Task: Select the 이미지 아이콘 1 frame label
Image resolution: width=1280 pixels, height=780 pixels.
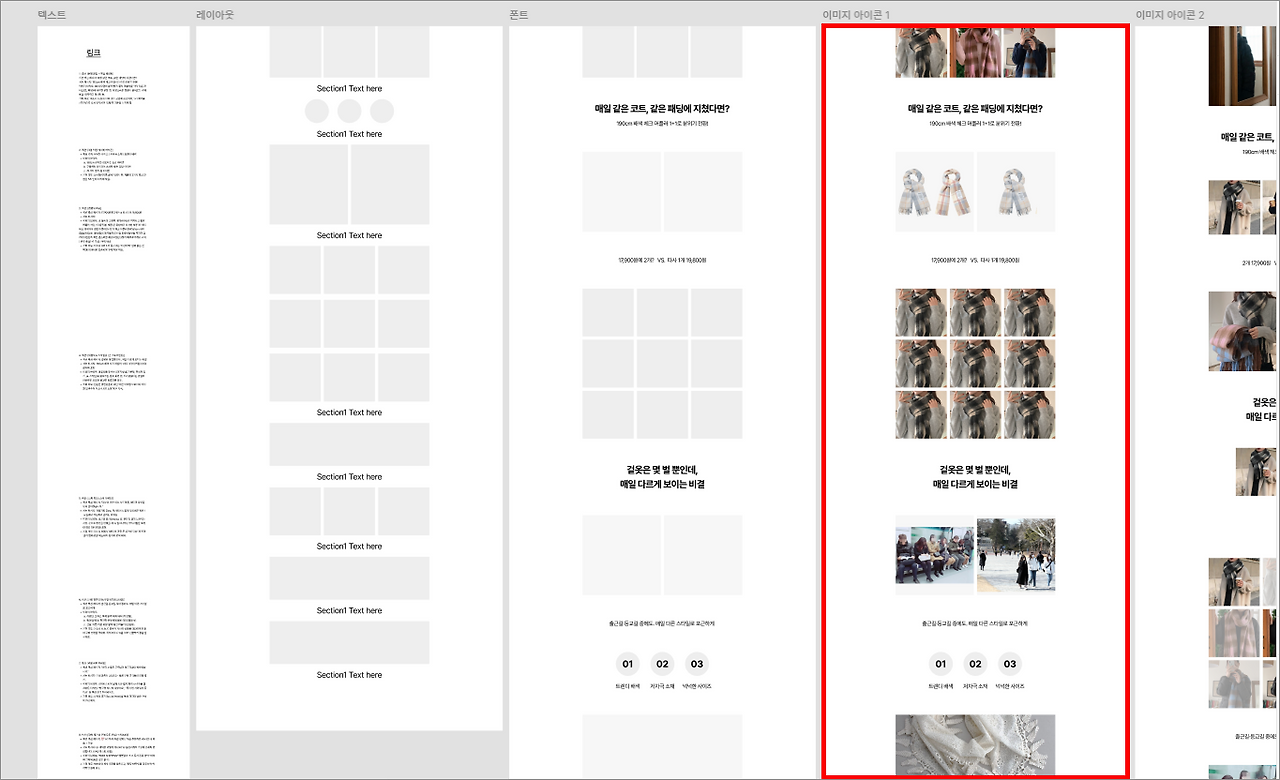Action: pyautogui.click(x=856, y=15)
